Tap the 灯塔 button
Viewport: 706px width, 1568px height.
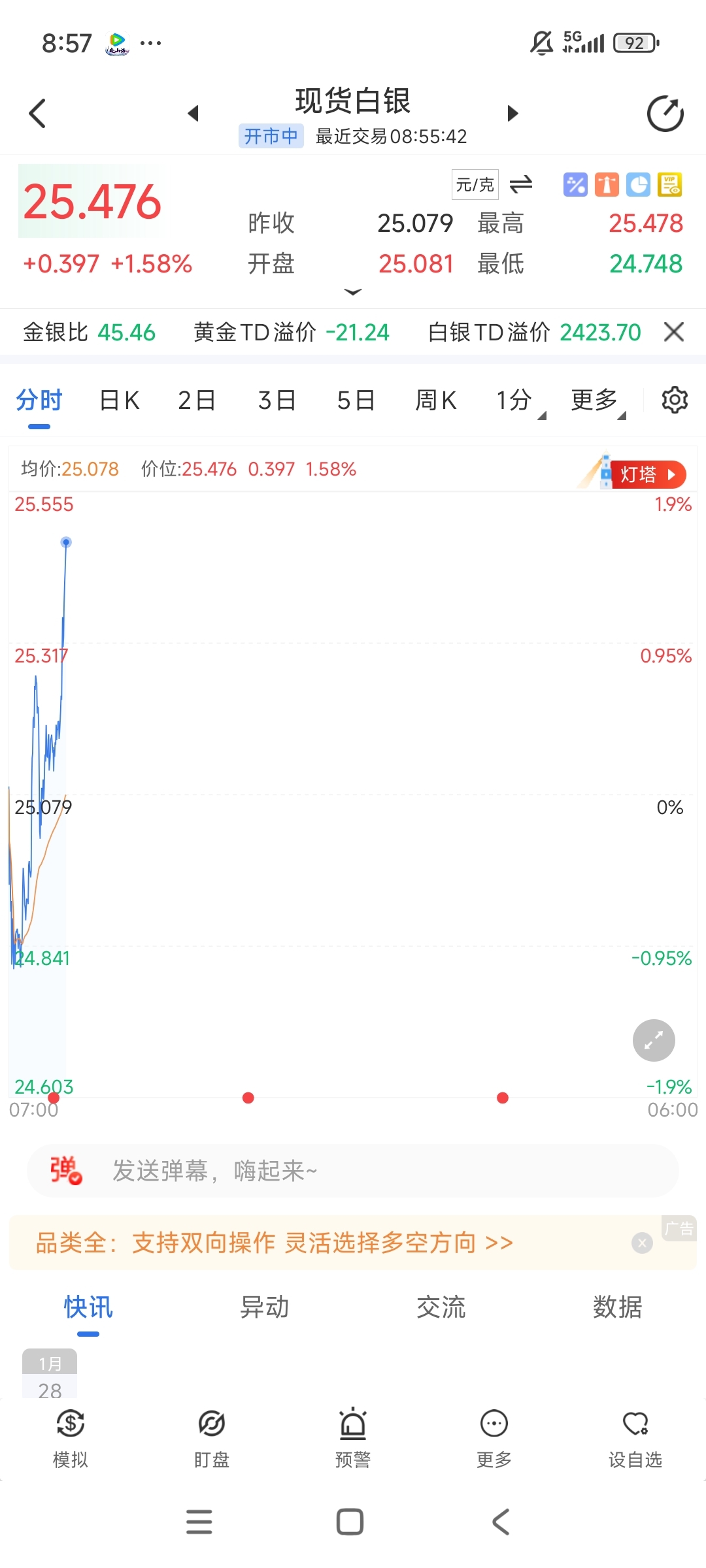coord(647,474)
